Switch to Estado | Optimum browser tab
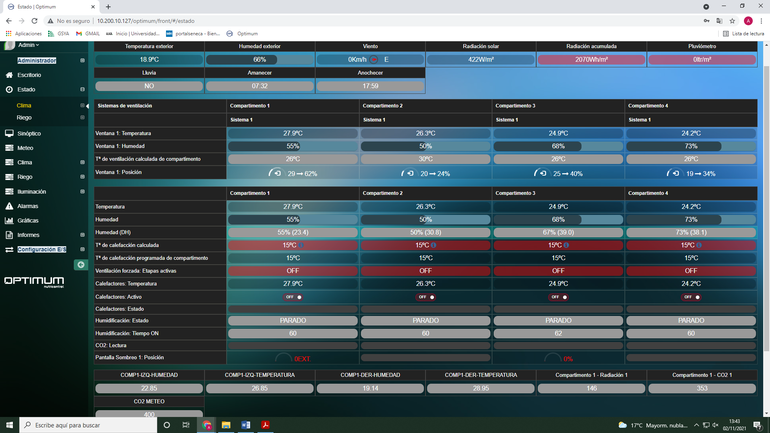This screenshot has height=433, width=770. tap(51, 7)
